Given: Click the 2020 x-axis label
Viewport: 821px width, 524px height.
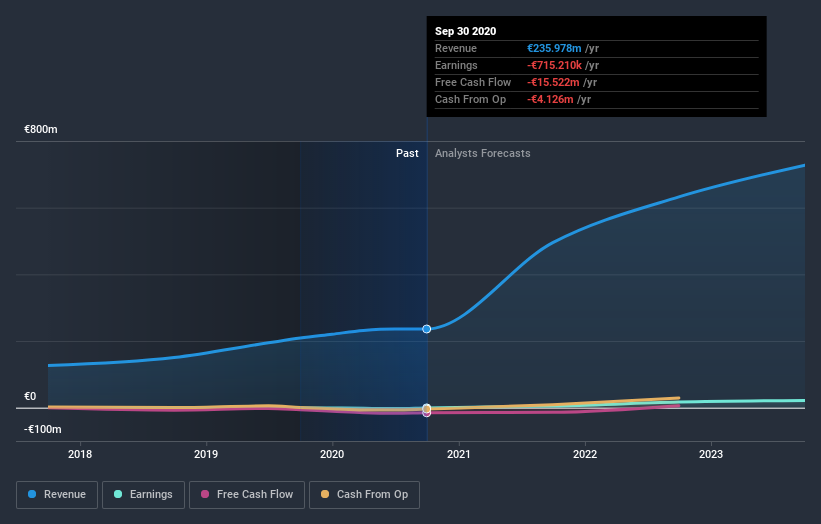Looking at the screenshot, I should [332, 454].
